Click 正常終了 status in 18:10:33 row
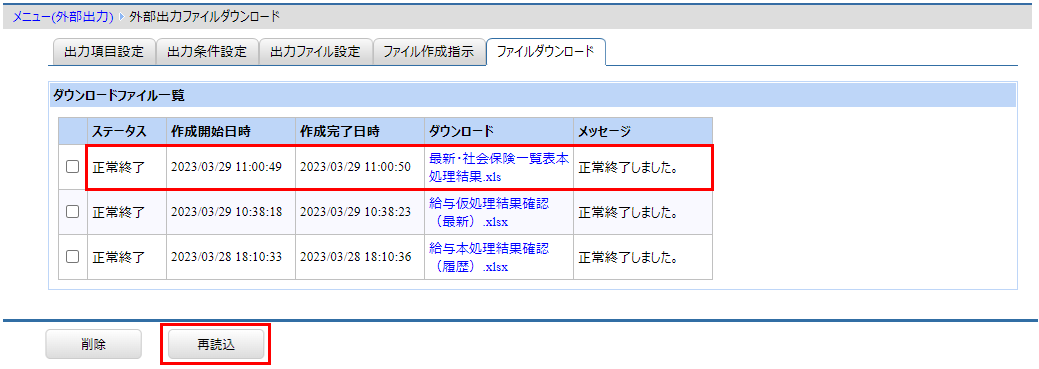This screenshot has height=369, width=1039. click(x=119, y=257)
